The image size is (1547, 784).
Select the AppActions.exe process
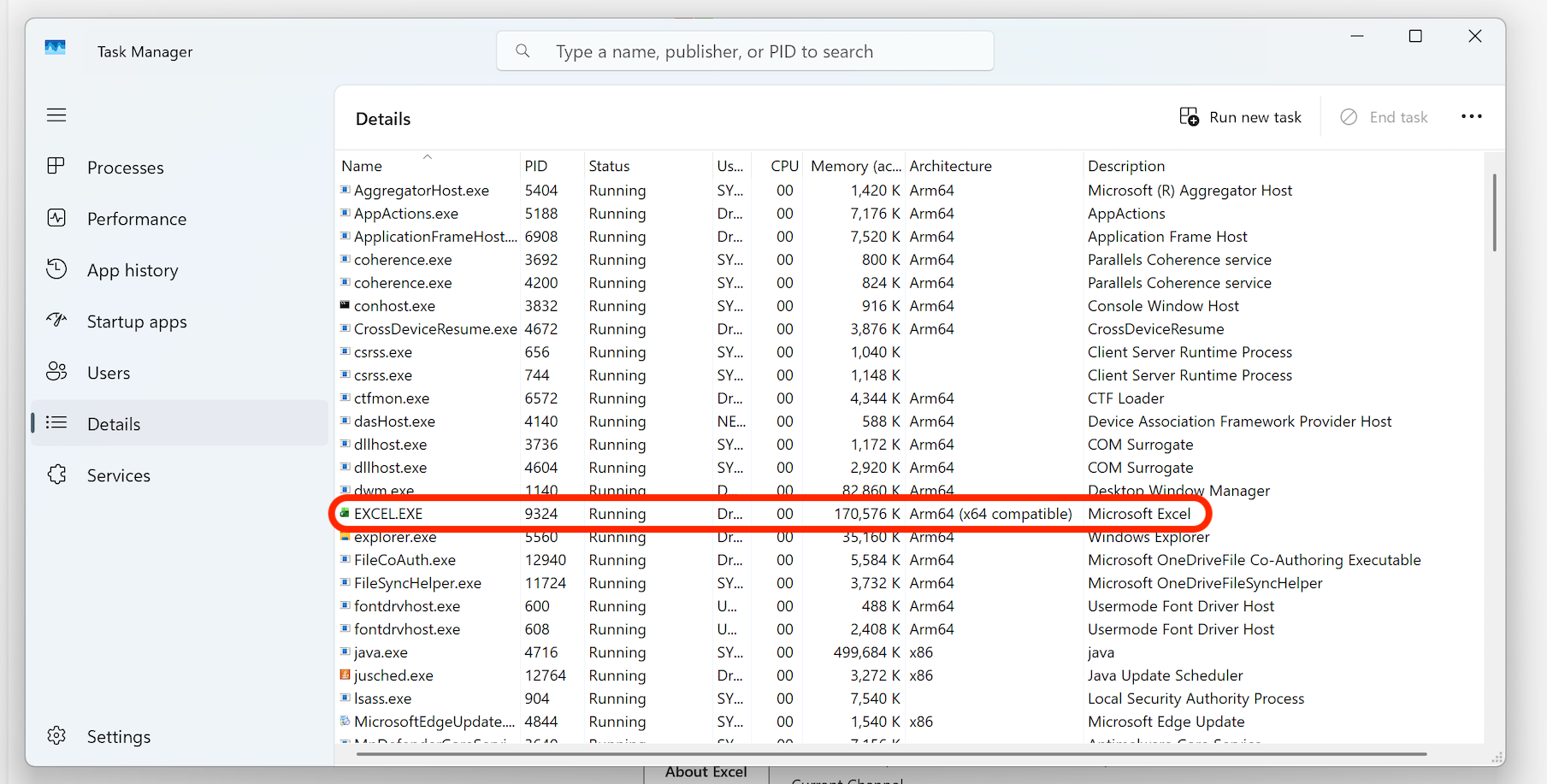point(910,213)
